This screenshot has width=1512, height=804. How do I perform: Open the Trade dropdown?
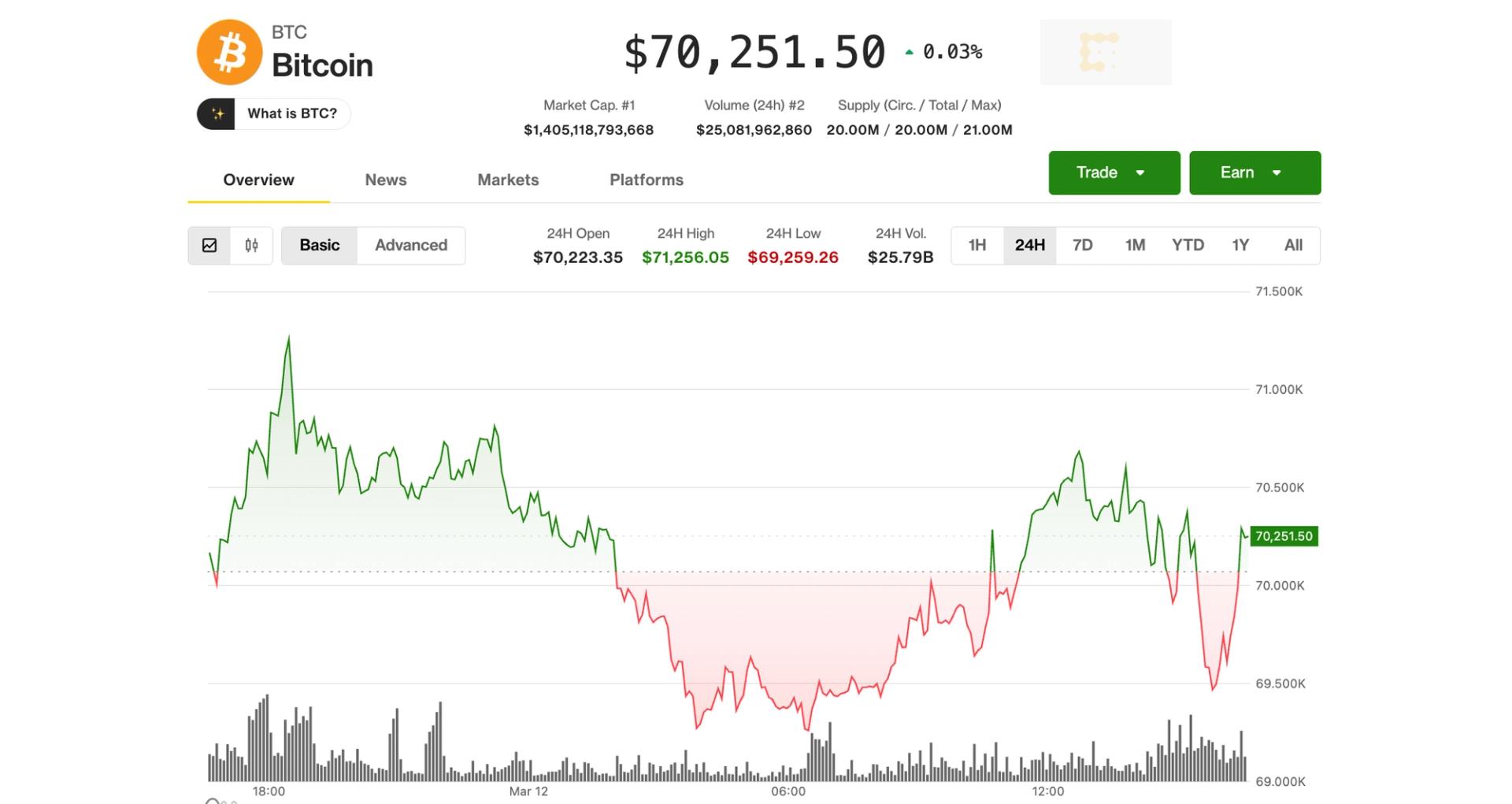point(1114,172)
